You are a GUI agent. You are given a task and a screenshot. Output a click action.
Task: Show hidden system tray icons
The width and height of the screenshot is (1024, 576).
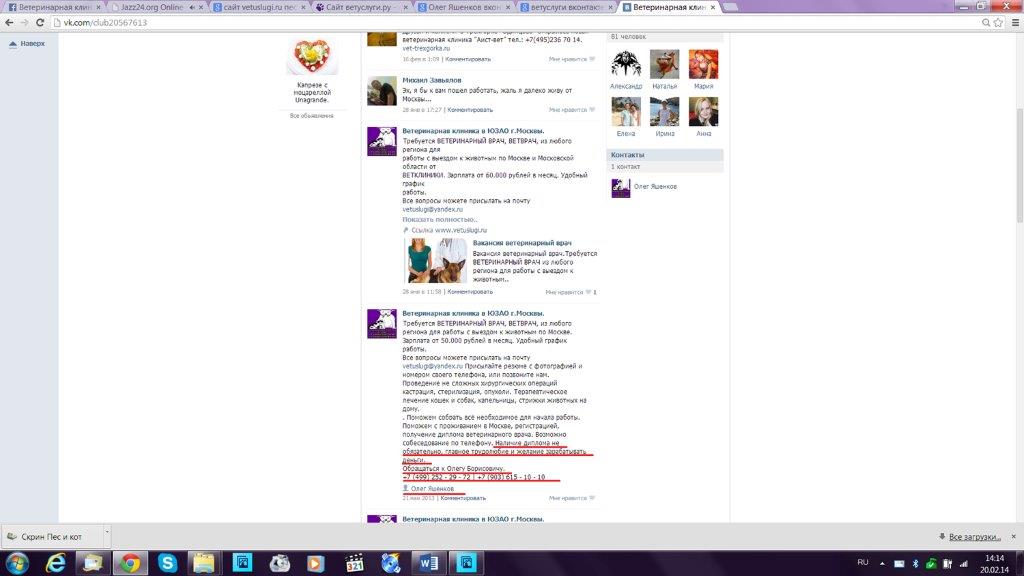click(x=882, y=563)
